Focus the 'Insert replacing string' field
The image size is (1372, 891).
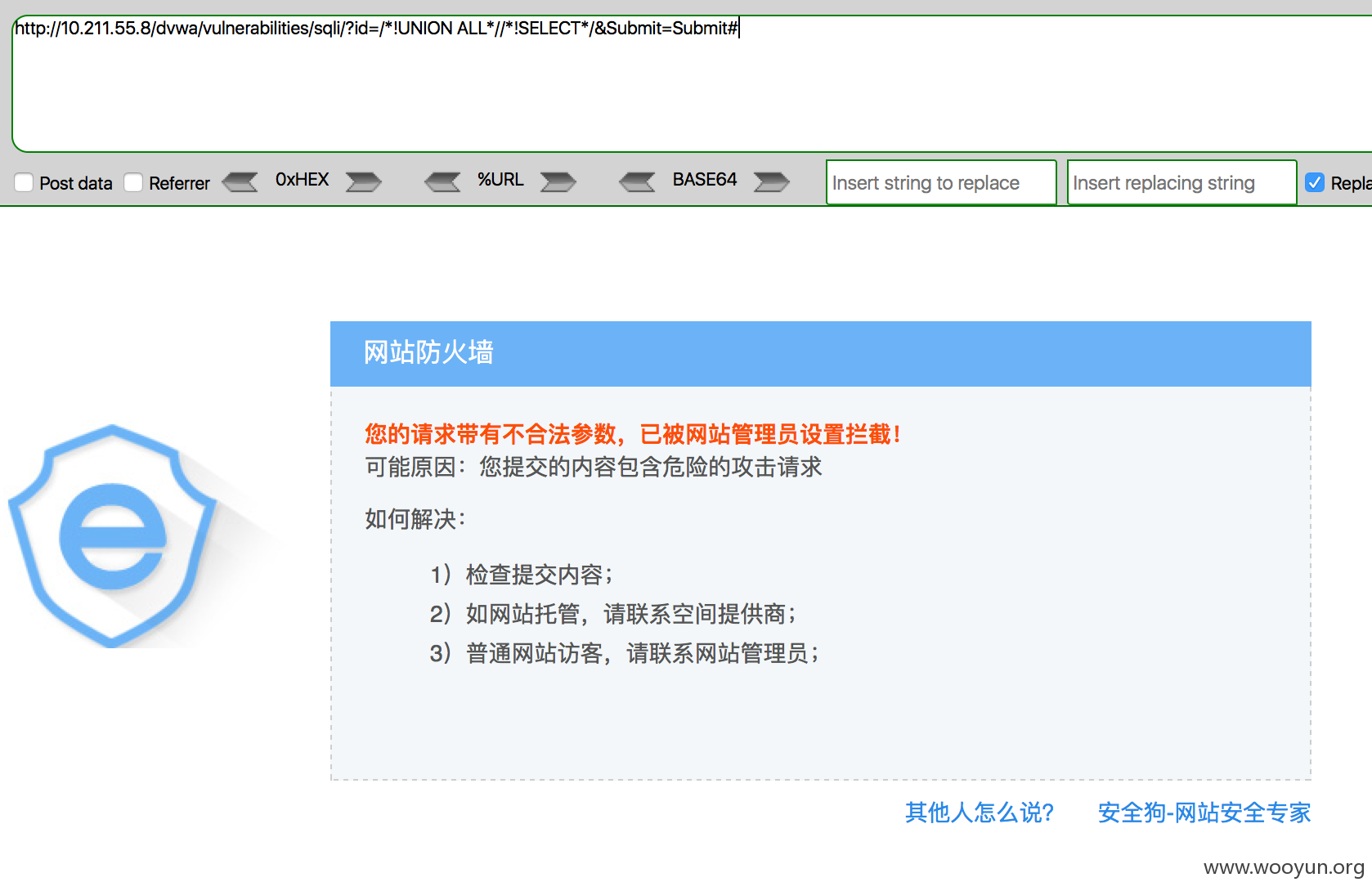click(x=1181, y=182)
